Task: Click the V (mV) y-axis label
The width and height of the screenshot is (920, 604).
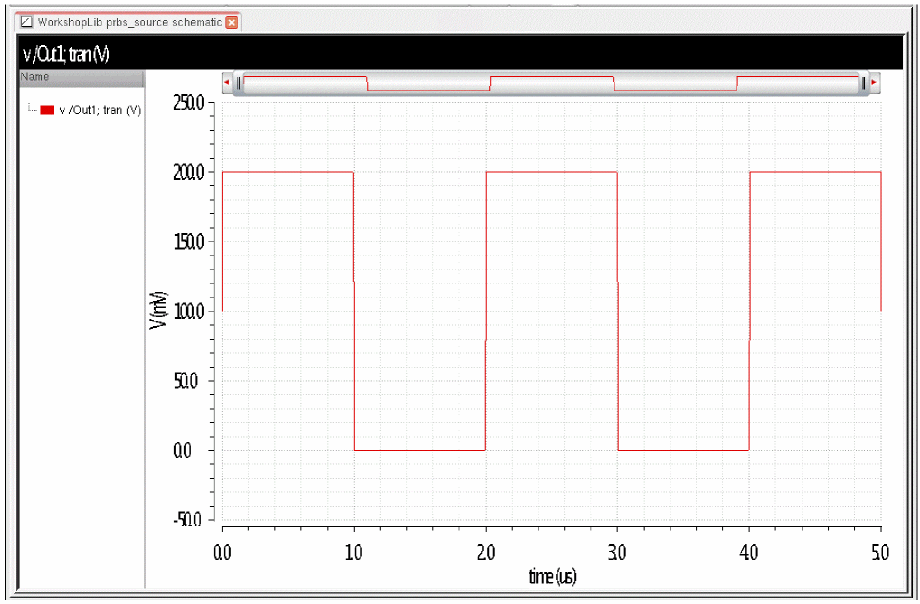Action: (x=158, y=311)
